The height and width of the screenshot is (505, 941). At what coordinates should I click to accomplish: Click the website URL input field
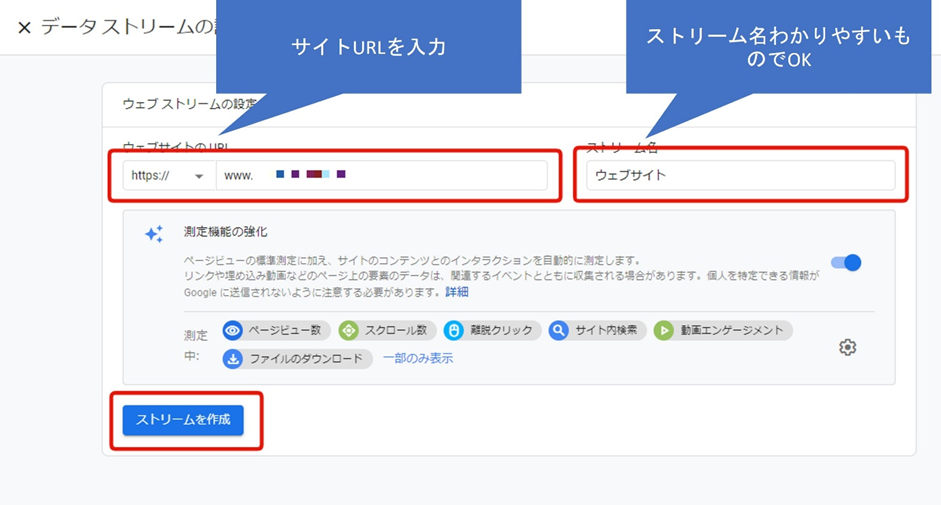pyautogui.click(x=382, y=175)
